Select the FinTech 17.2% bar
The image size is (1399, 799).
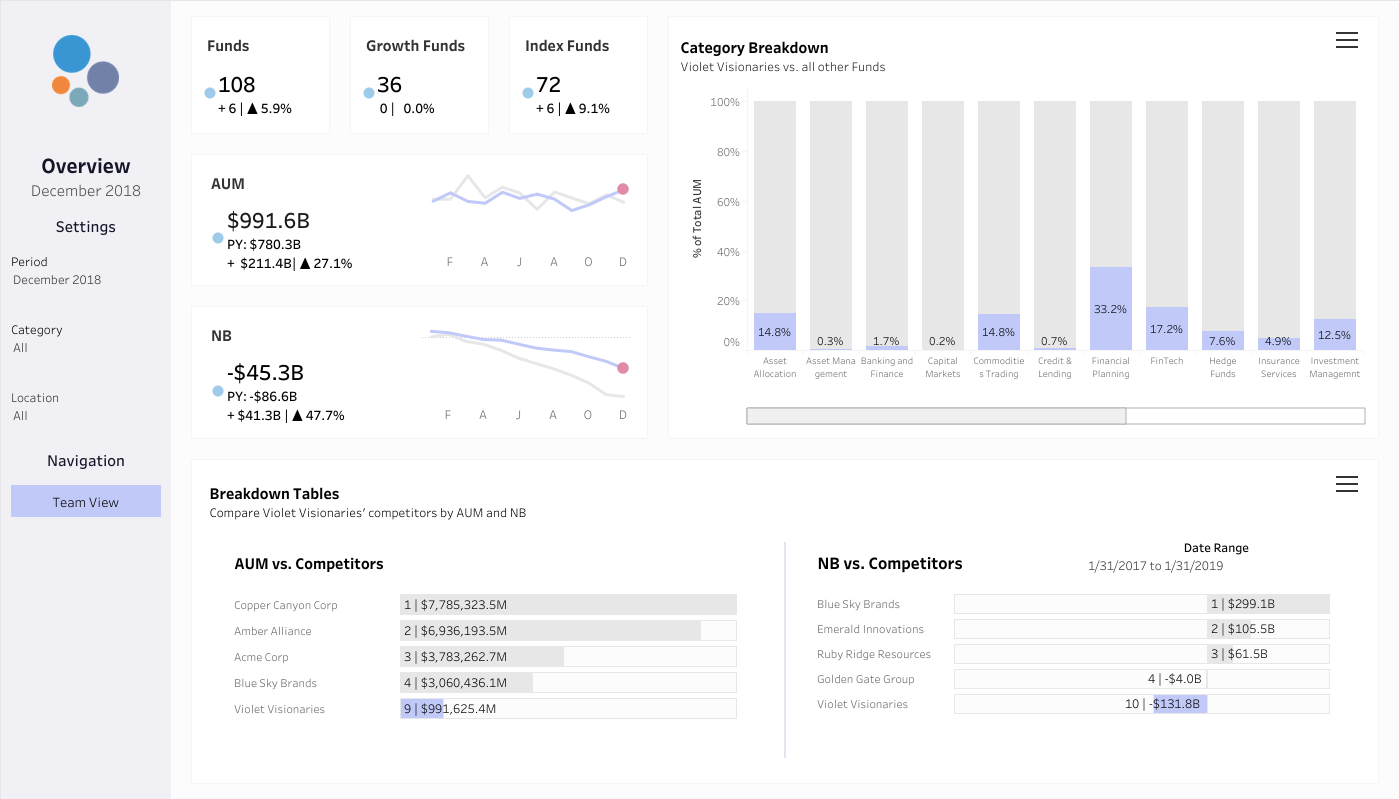[1166, 328]
